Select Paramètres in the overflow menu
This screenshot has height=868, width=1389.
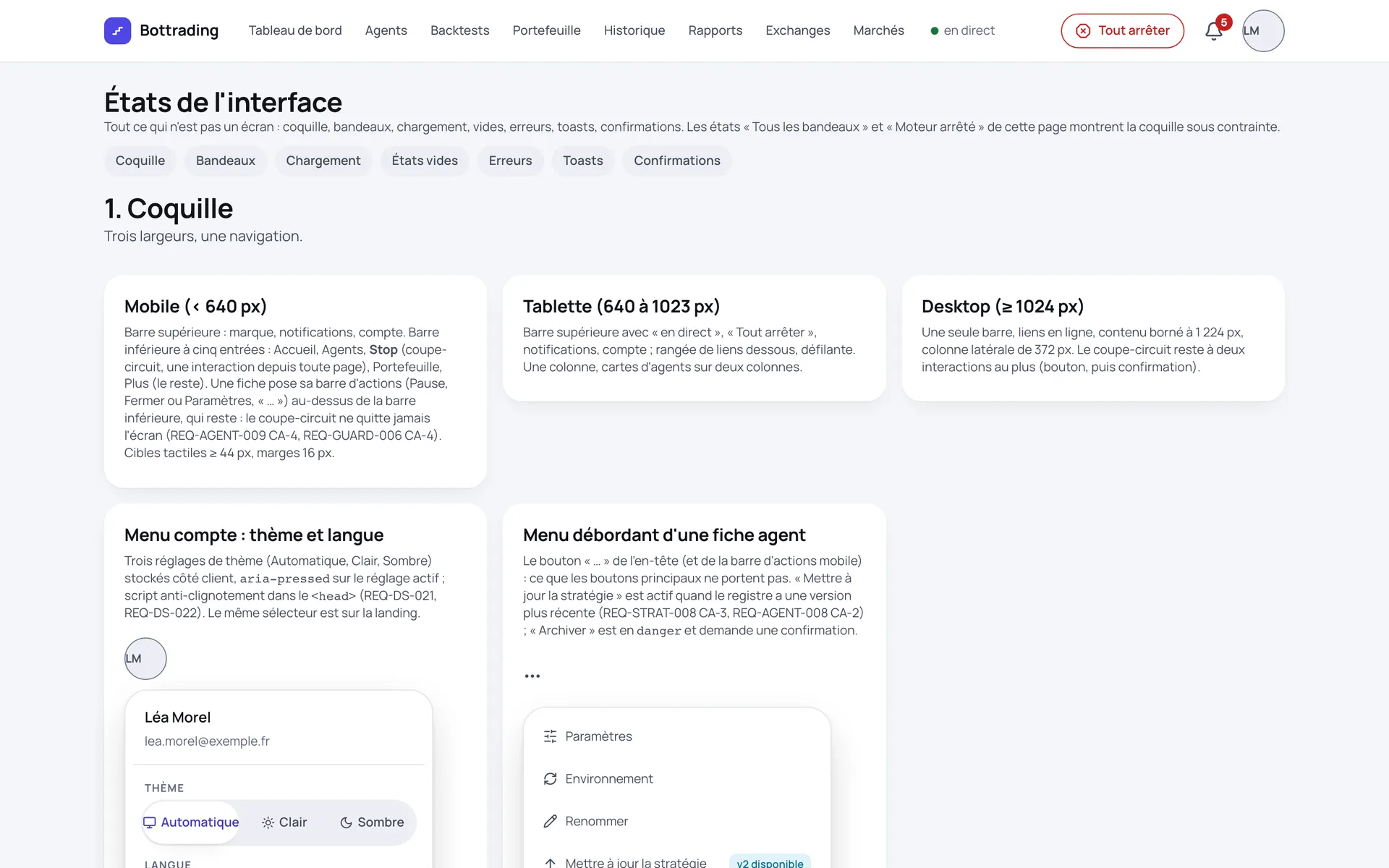(x=677, y=736)
